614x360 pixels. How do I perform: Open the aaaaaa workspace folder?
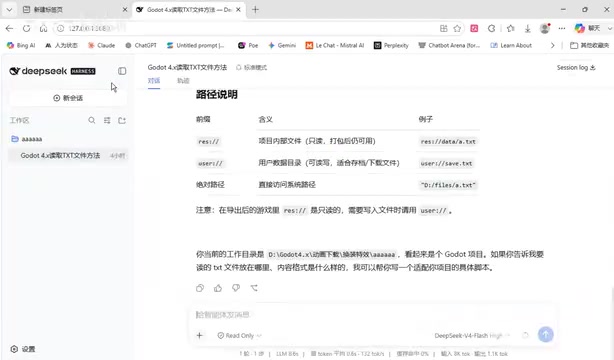(27, 139)
